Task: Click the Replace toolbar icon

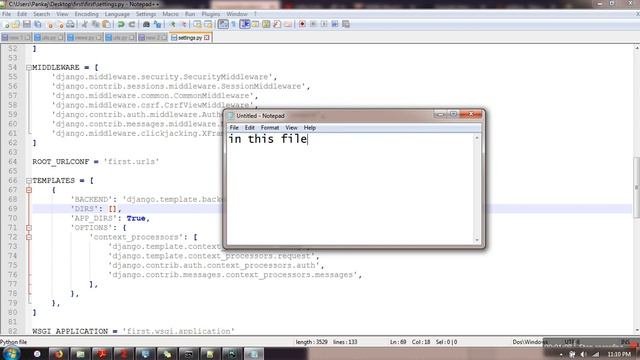Action: [157, 24]
